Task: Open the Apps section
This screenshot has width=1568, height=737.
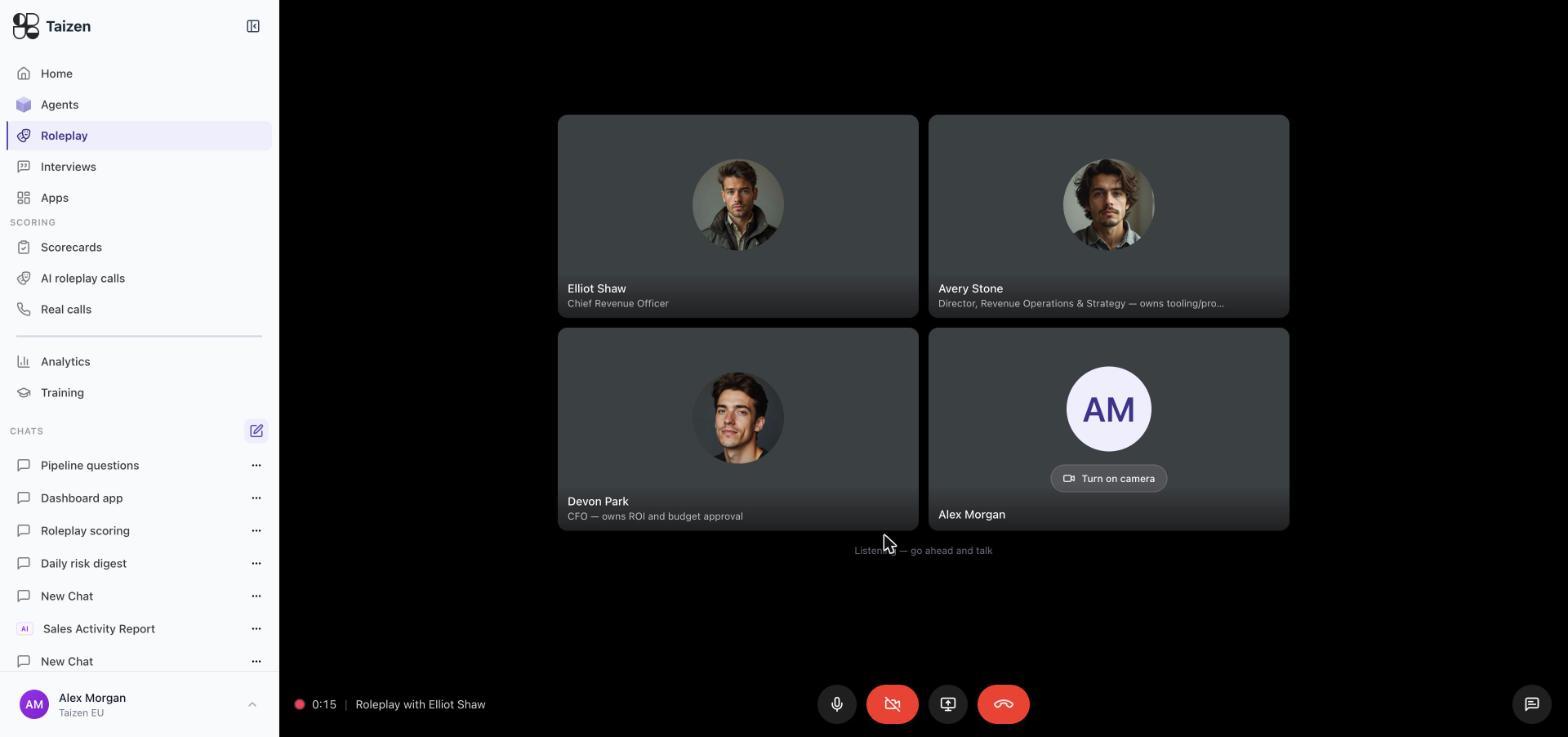Action: [x=139, y=197]
